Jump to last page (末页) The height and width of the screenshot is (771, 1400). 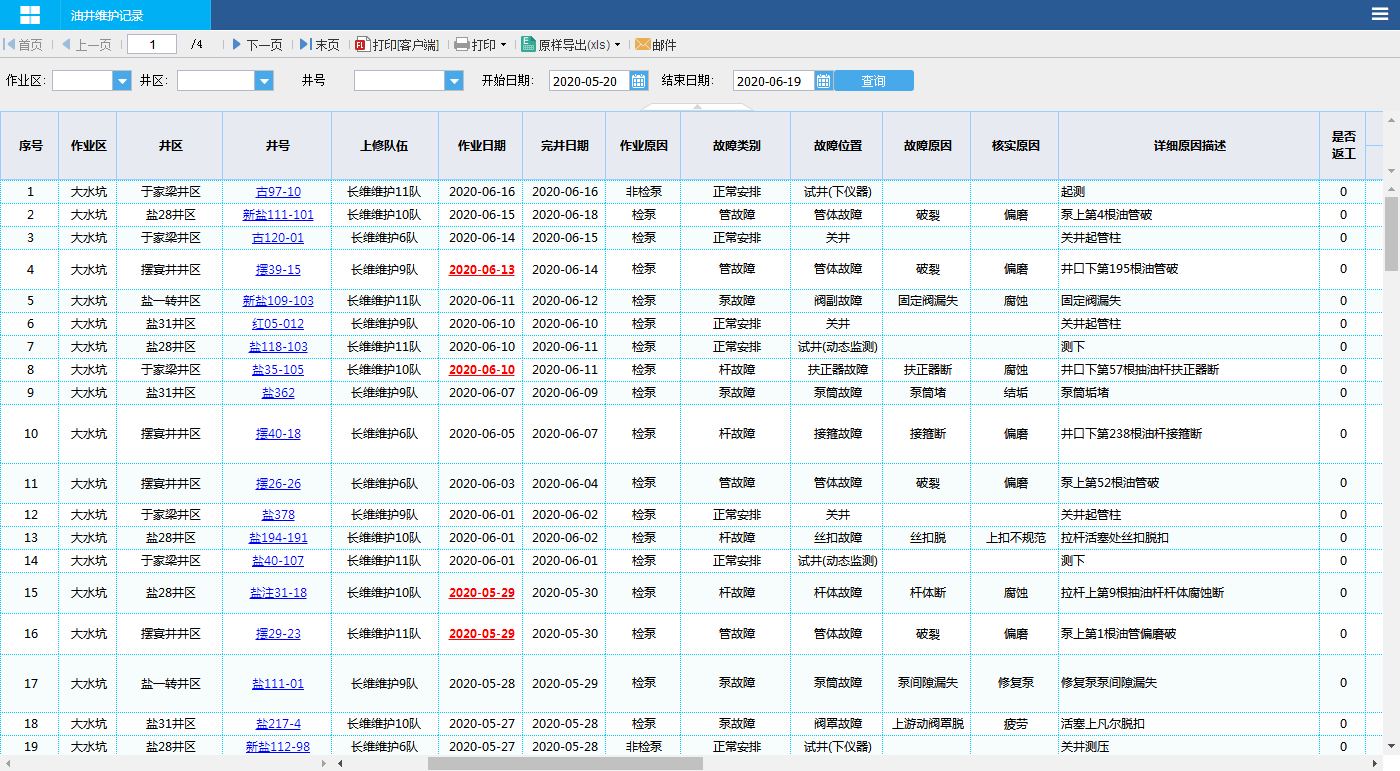[x=319, y=45]
